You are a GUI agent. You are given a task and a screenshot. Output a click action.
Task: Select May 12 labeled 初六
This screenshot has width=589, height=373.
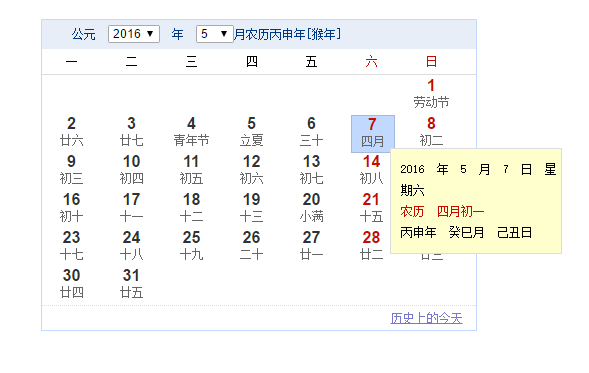tap(251, 170)
